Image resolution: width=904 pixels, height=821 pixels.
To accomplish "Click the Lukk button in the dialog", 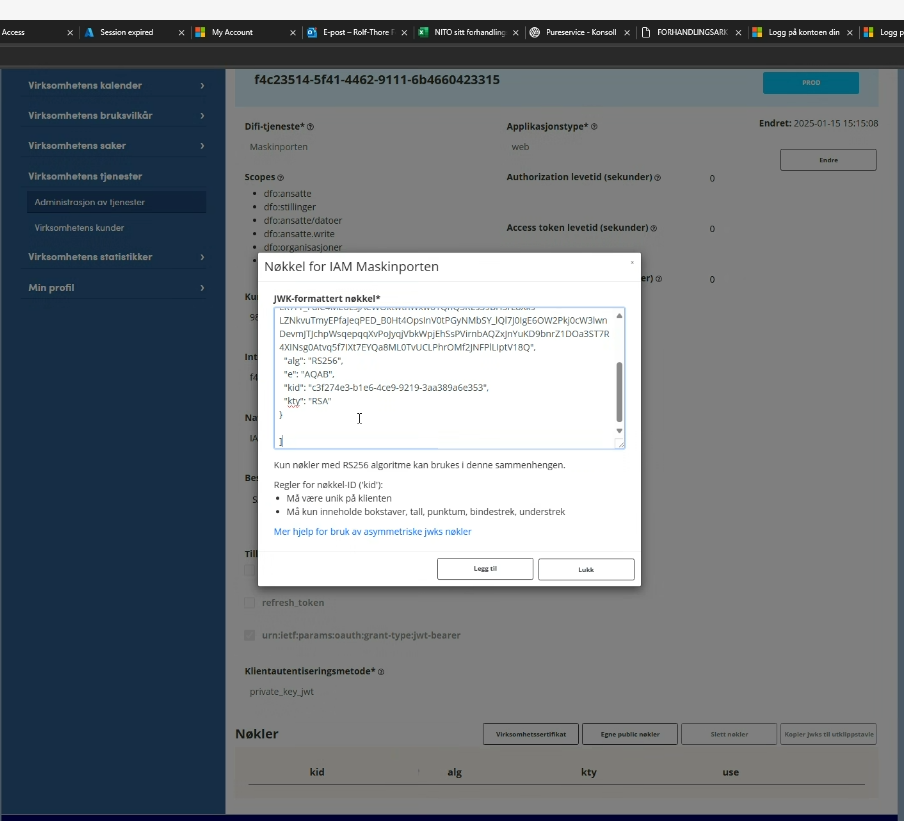I will (586, 569).
